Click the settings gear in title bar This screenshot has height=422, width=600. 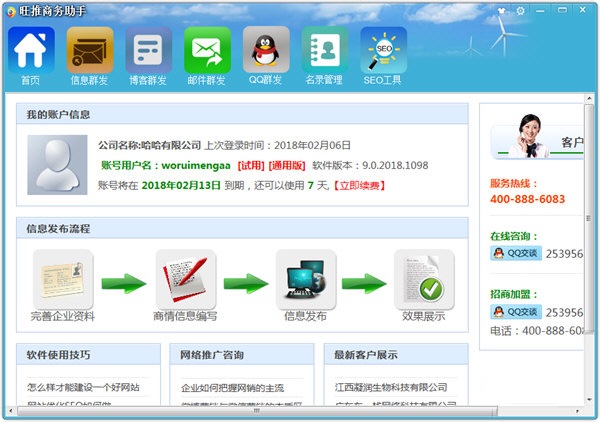tap(520, 11)
